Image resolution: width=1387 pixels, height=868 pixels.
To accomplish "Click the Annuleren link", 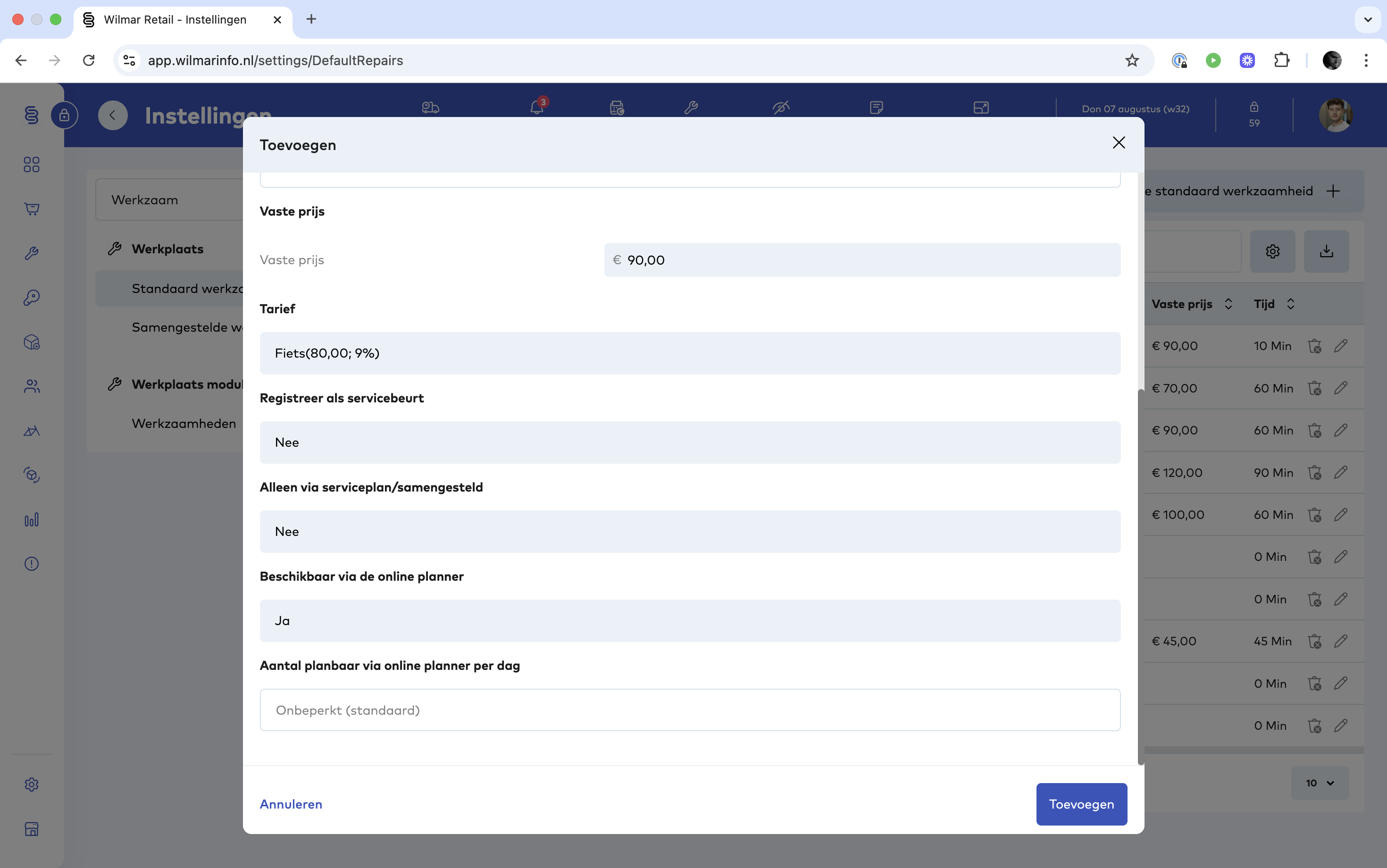I will (291, 804).
